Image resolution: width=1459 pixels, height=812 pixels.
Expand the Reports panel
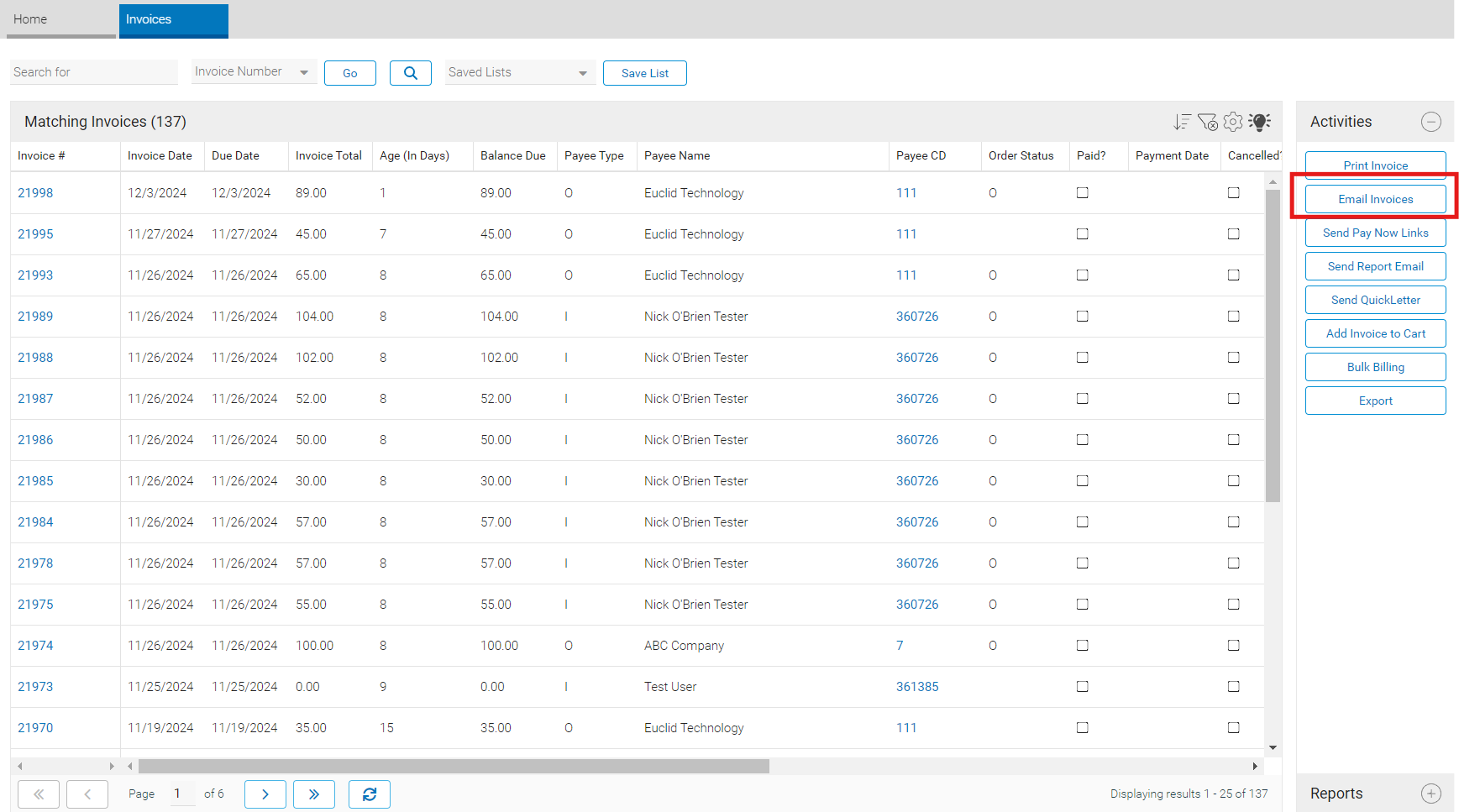1431,794
